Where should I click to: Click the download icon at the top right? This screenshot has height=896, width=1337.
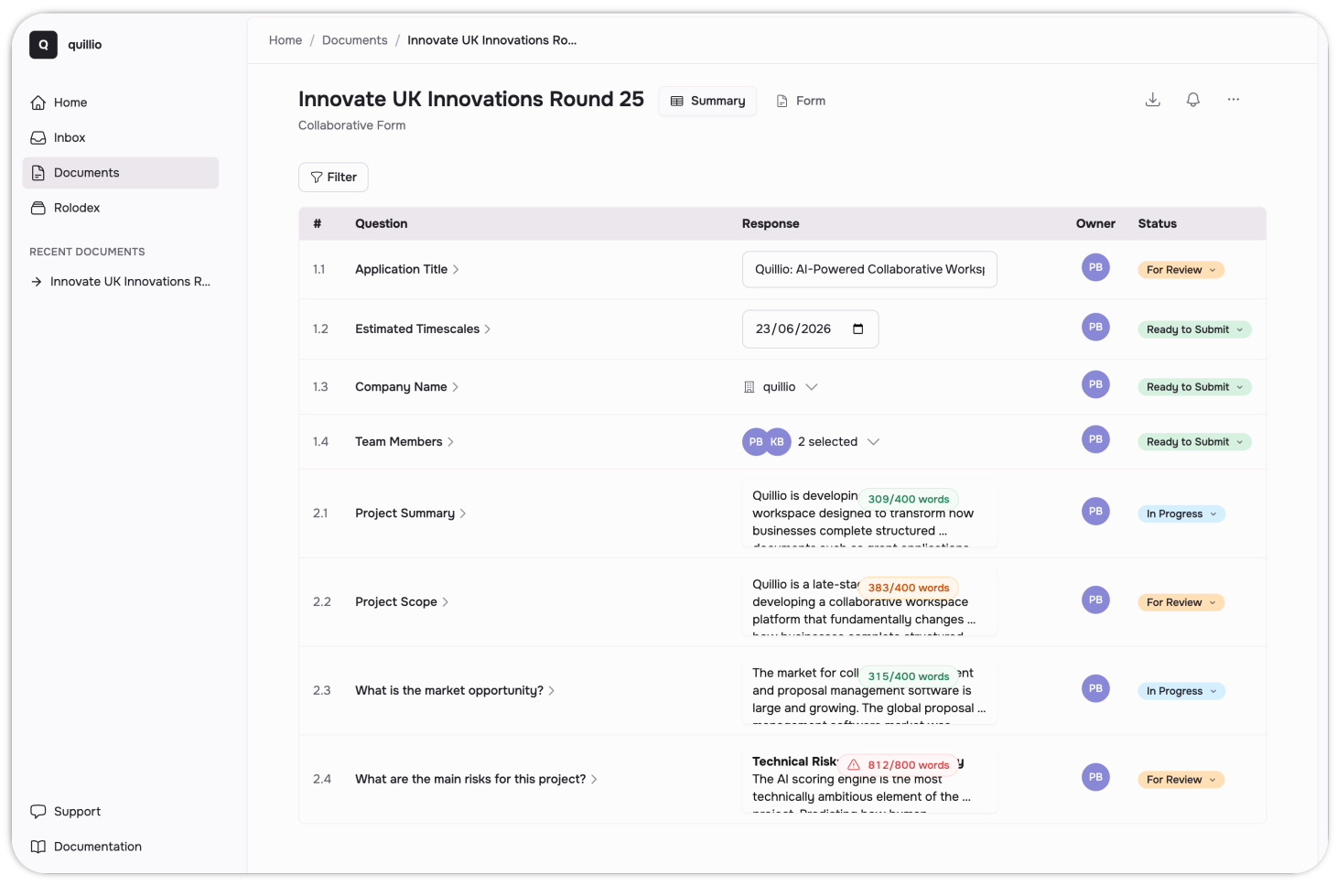point(1152,99)
